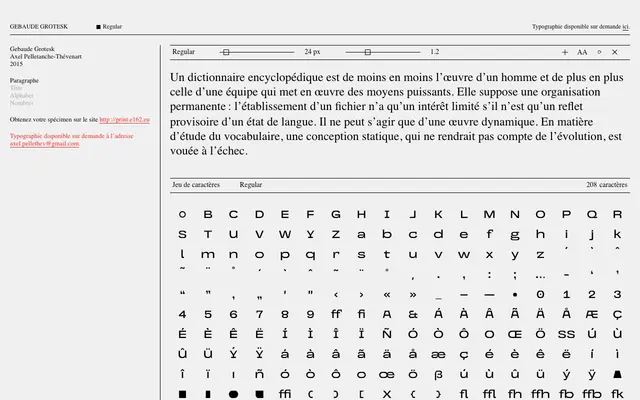Viewport: 640px width, 400px height.
Task: Click the AA uppercase icon in tester toolbar
Action: tap(582, 52)
